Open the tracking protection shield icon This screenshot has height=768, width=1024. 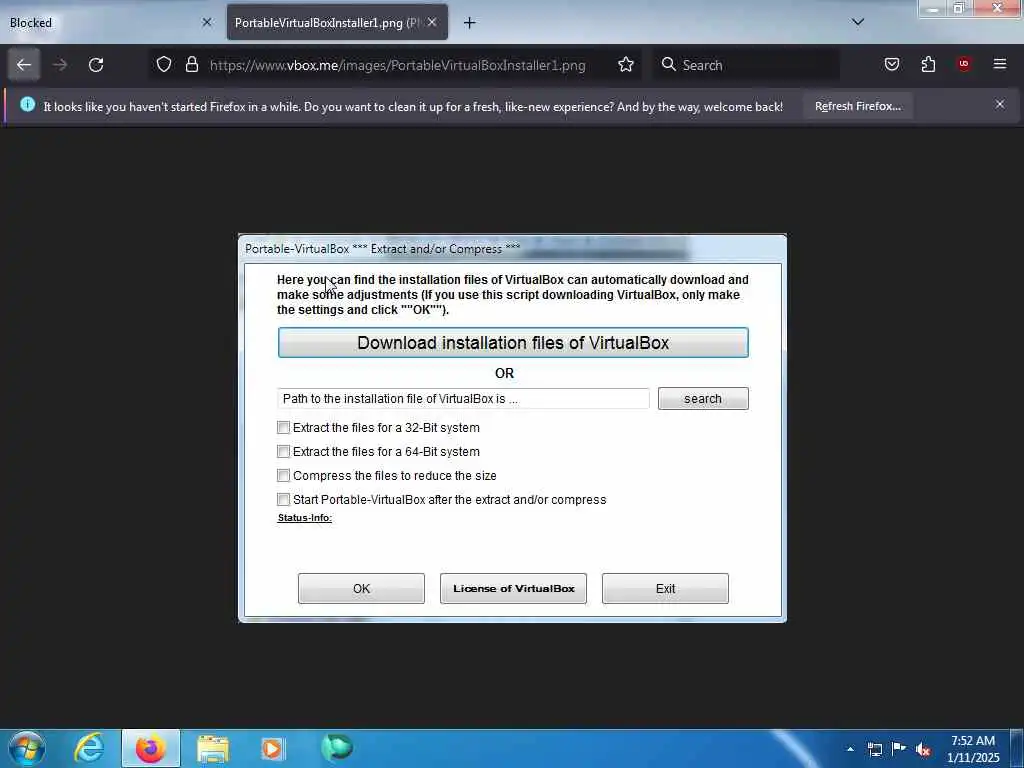click(164, 65)
